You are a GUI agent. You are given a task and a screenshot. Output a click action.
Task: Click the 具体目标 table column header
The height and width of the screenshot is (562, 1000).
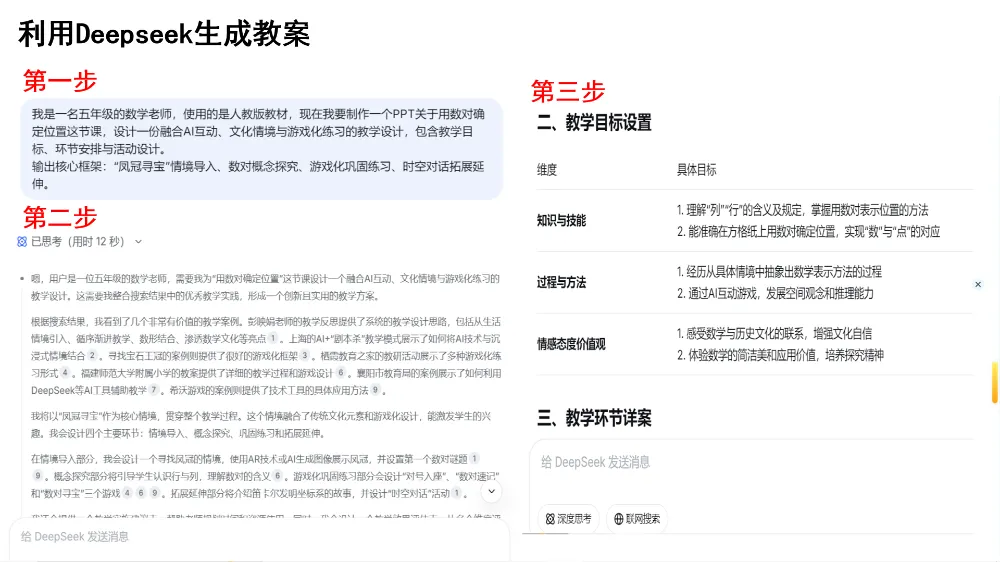696,170
